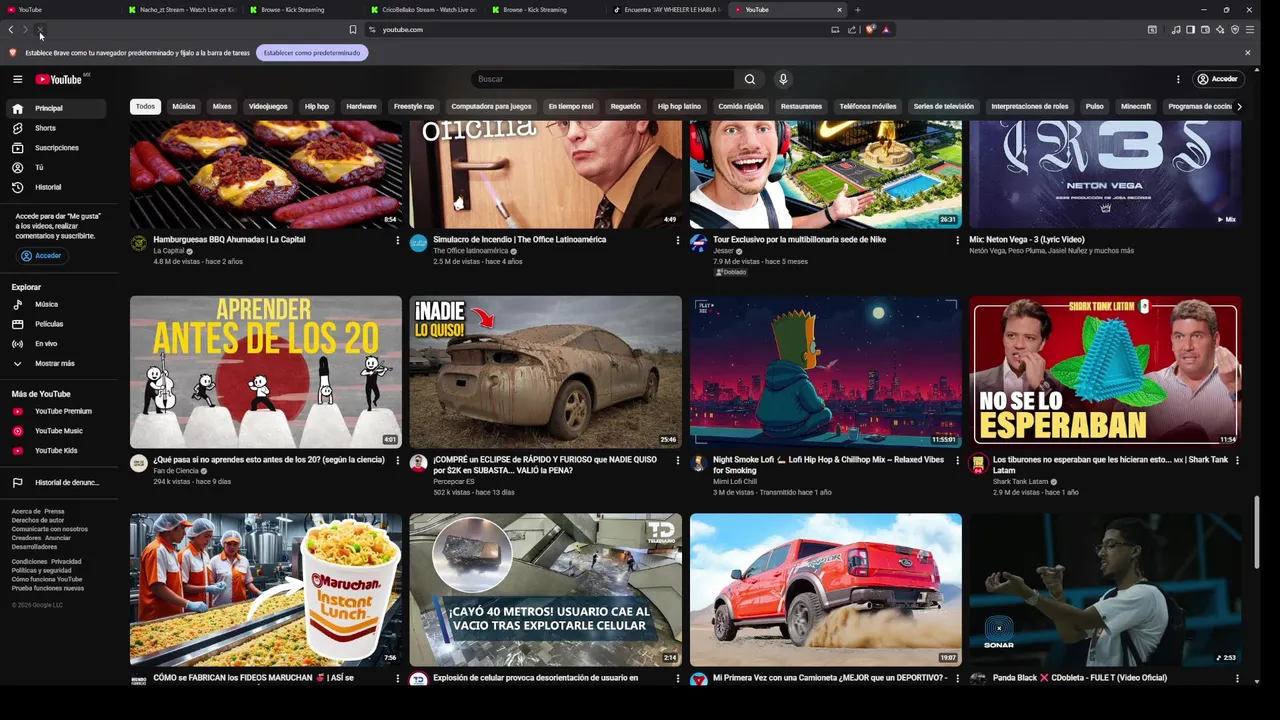The width and height of the screenshot is (1280, 720).
Task: Select the Todos filter chip
Action: [146, 106]
